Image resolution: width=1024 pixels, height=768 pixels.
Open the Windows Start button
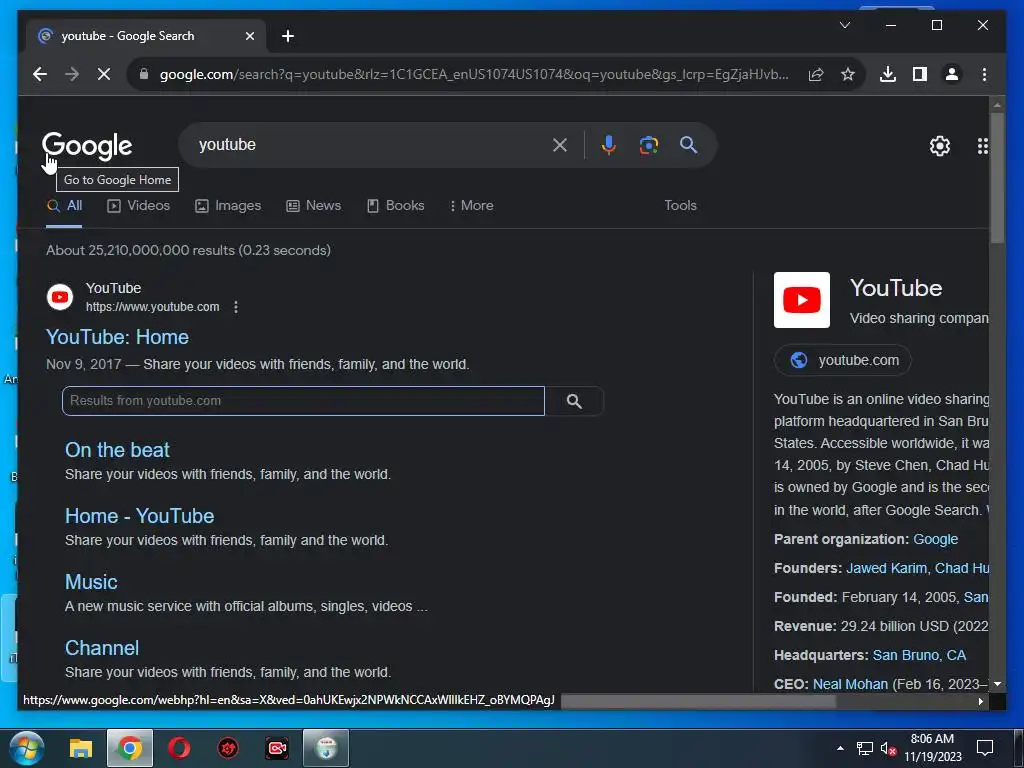(x=27, y=748)
